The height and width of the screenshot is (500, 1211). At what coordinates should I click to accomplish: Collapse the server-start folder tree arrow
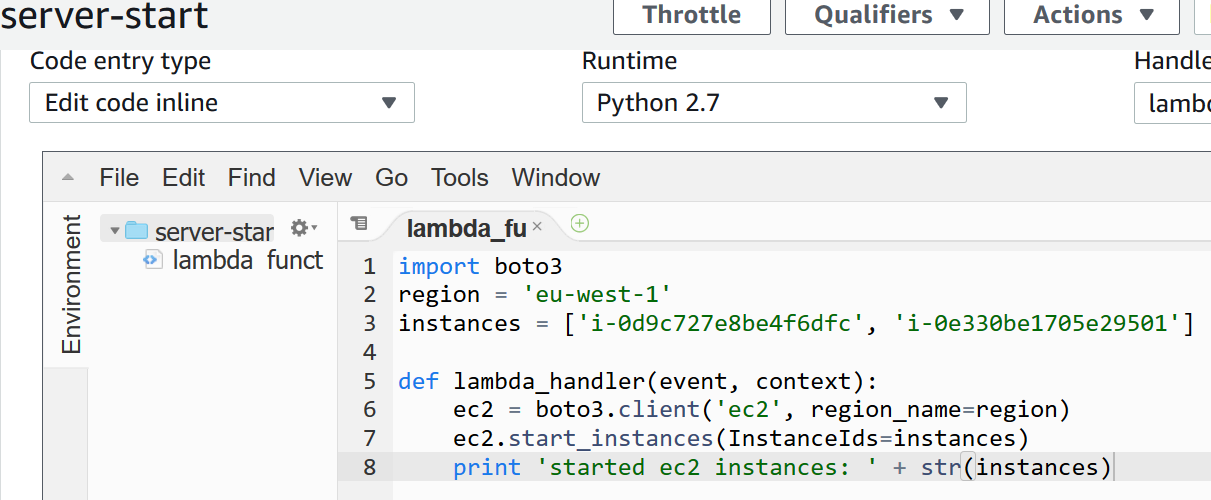(114, 231)
